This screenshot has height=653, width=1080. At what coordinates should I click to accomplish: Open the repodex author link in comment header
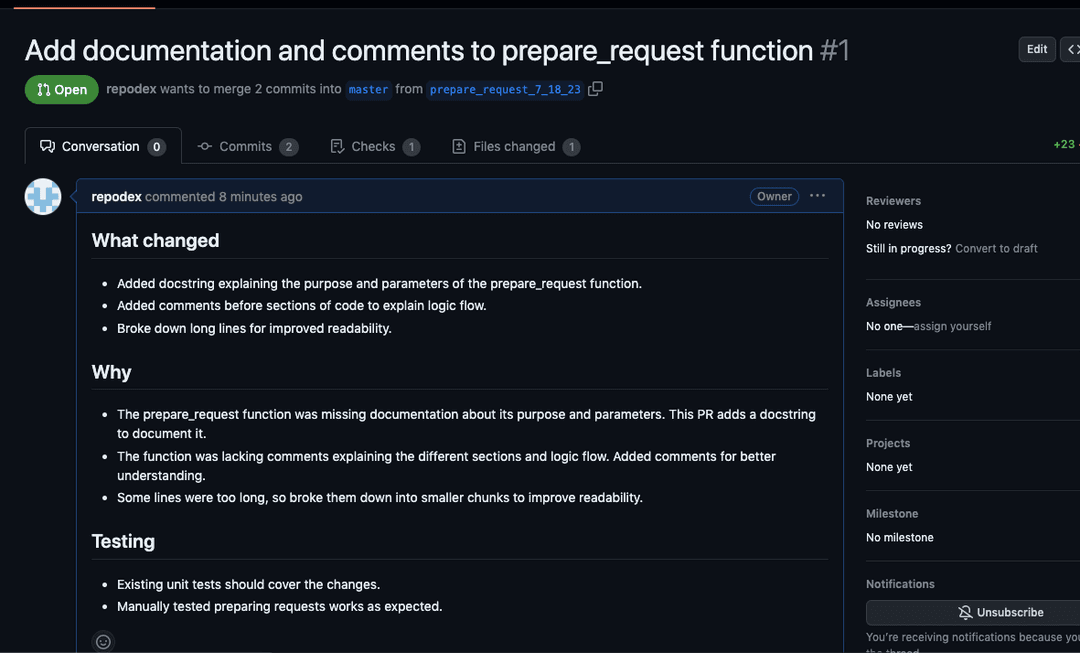pos(116,197)
